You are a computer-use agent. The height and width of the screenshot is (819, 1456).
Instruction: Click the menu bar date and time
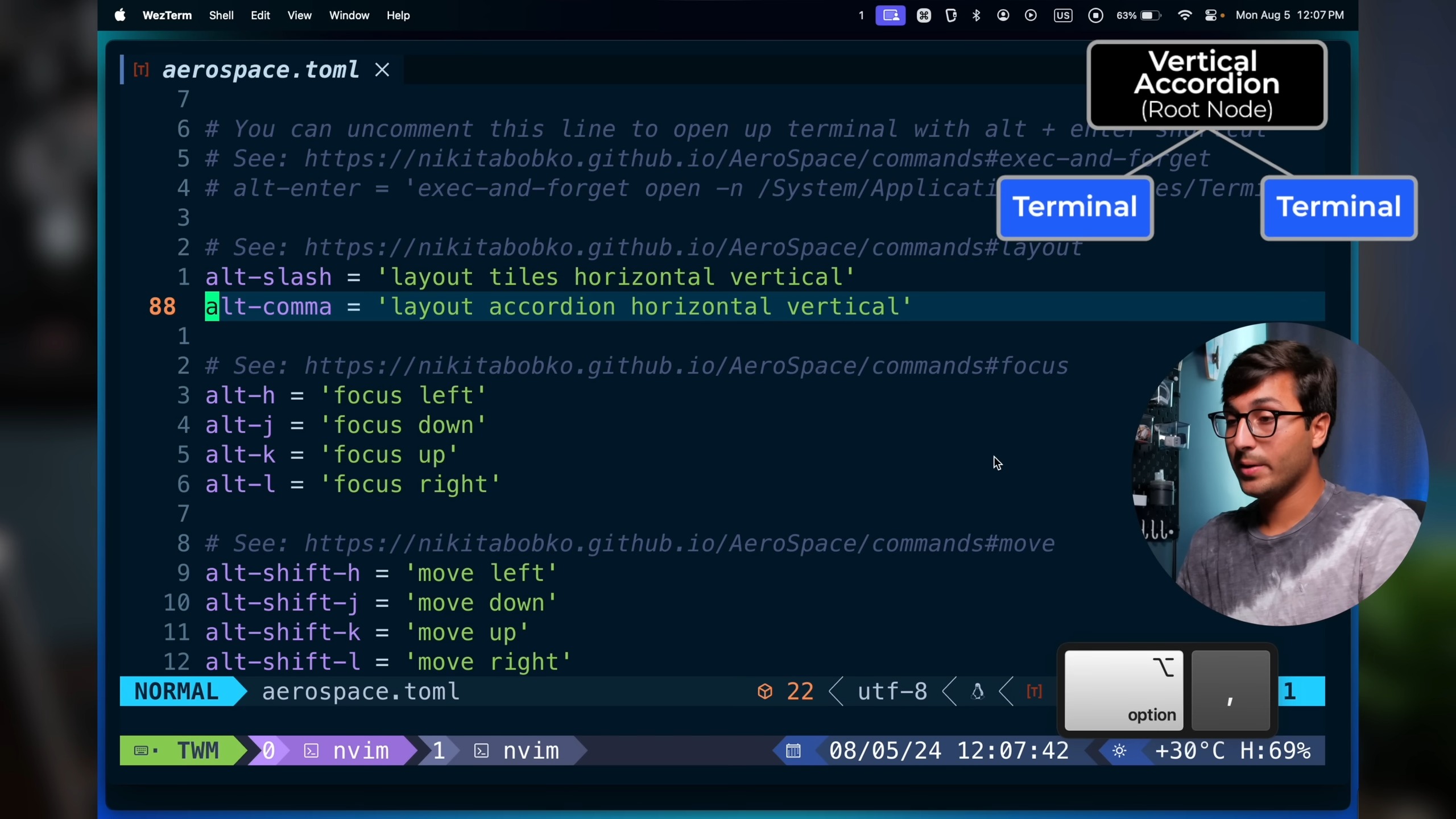pyautogui.click(x=1289, y=15)
